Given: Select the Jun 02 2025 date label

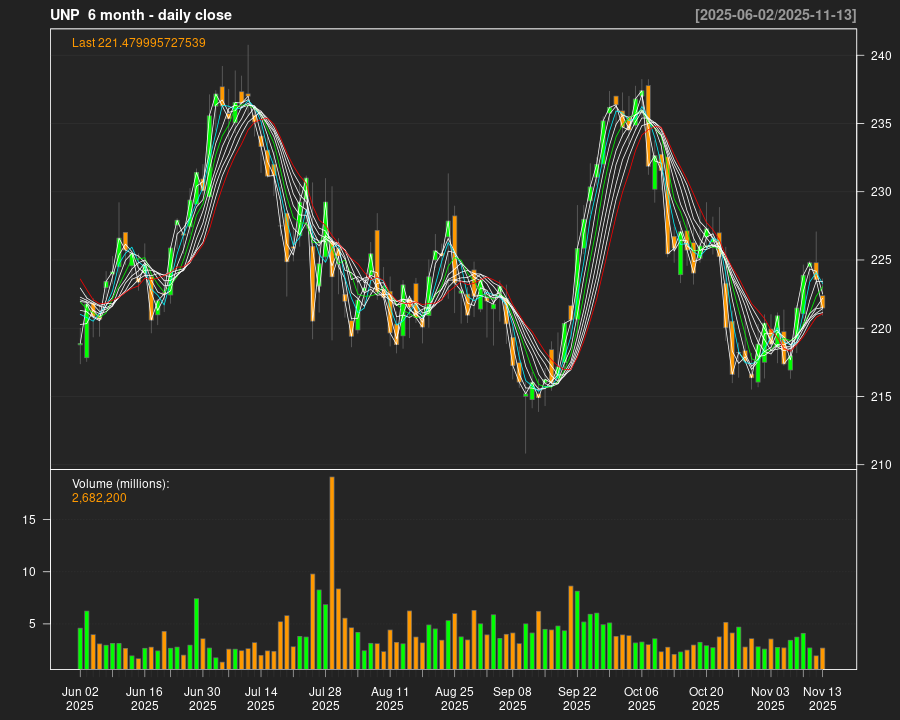Looking at the screenshot, I should click(x=80, y=698).
